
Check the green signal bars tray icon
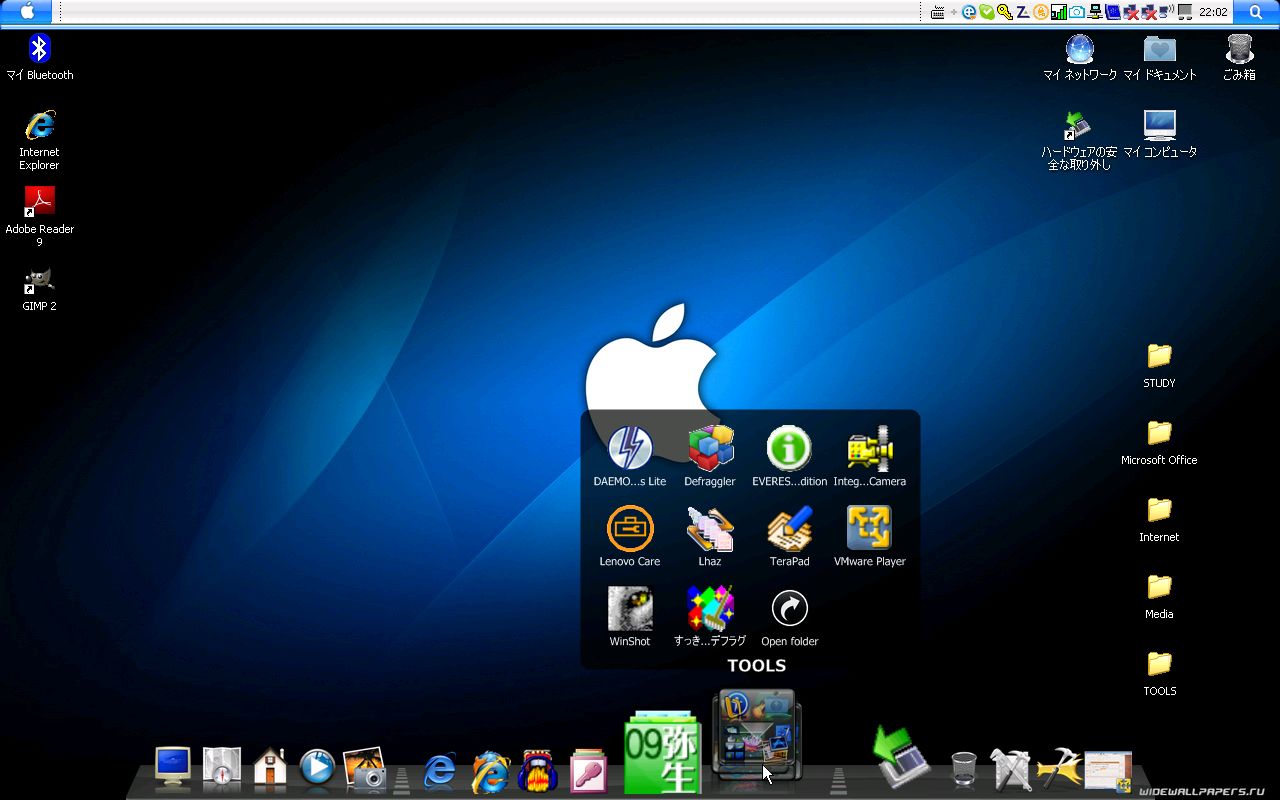pyautogui.click(x=1059, y=12)
